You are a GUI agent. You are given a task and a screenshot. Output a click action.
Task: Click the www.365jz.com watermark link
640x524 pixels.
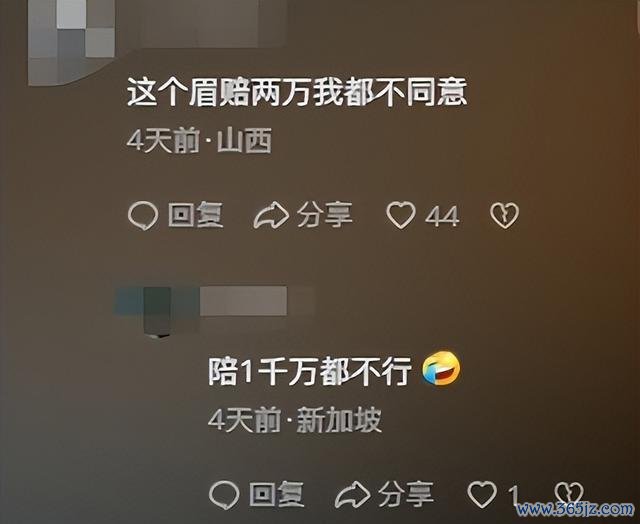[x=576, y=509]
